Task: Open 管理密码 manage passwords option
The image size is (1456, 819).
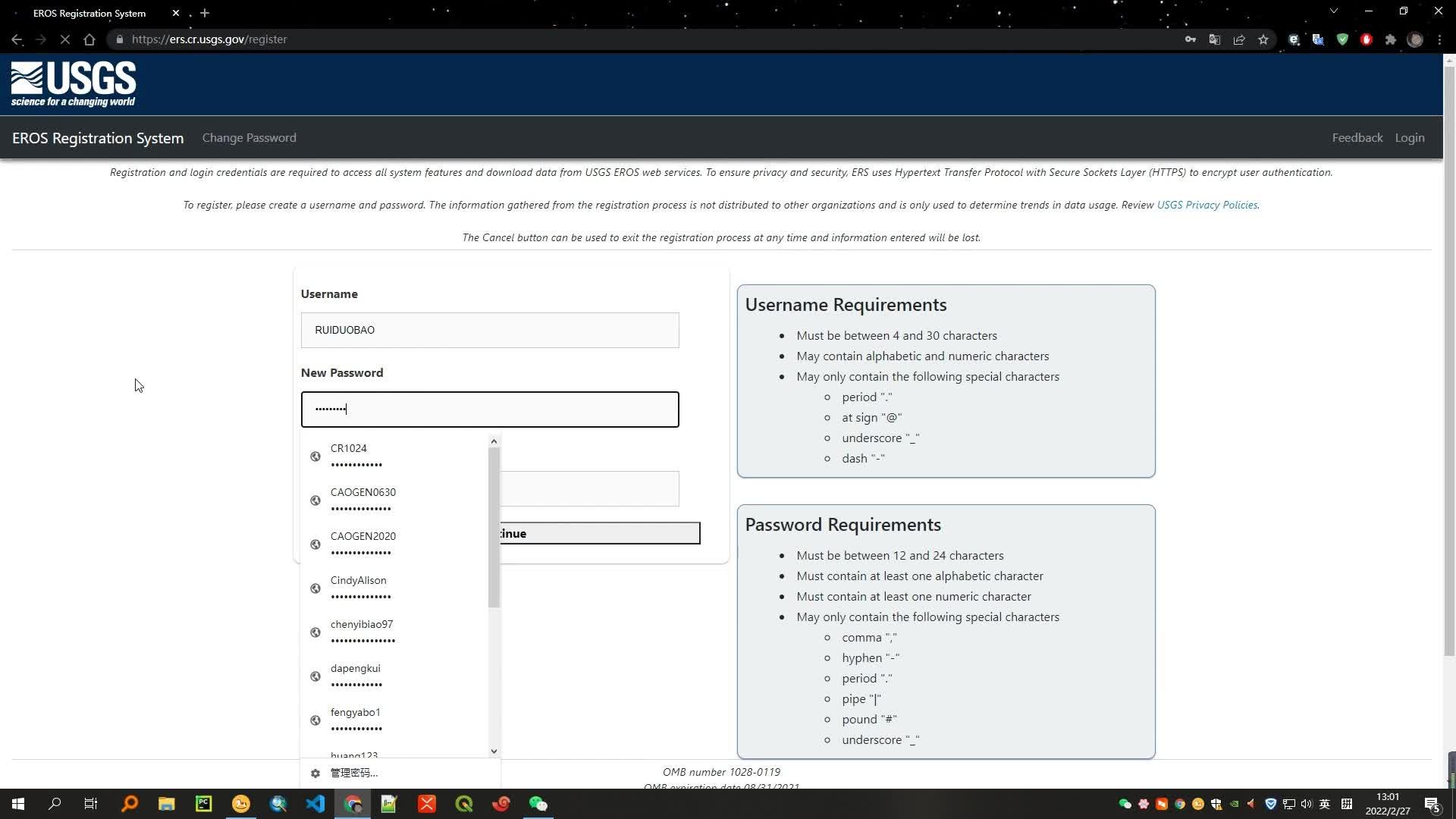Action: click(354, 773)
